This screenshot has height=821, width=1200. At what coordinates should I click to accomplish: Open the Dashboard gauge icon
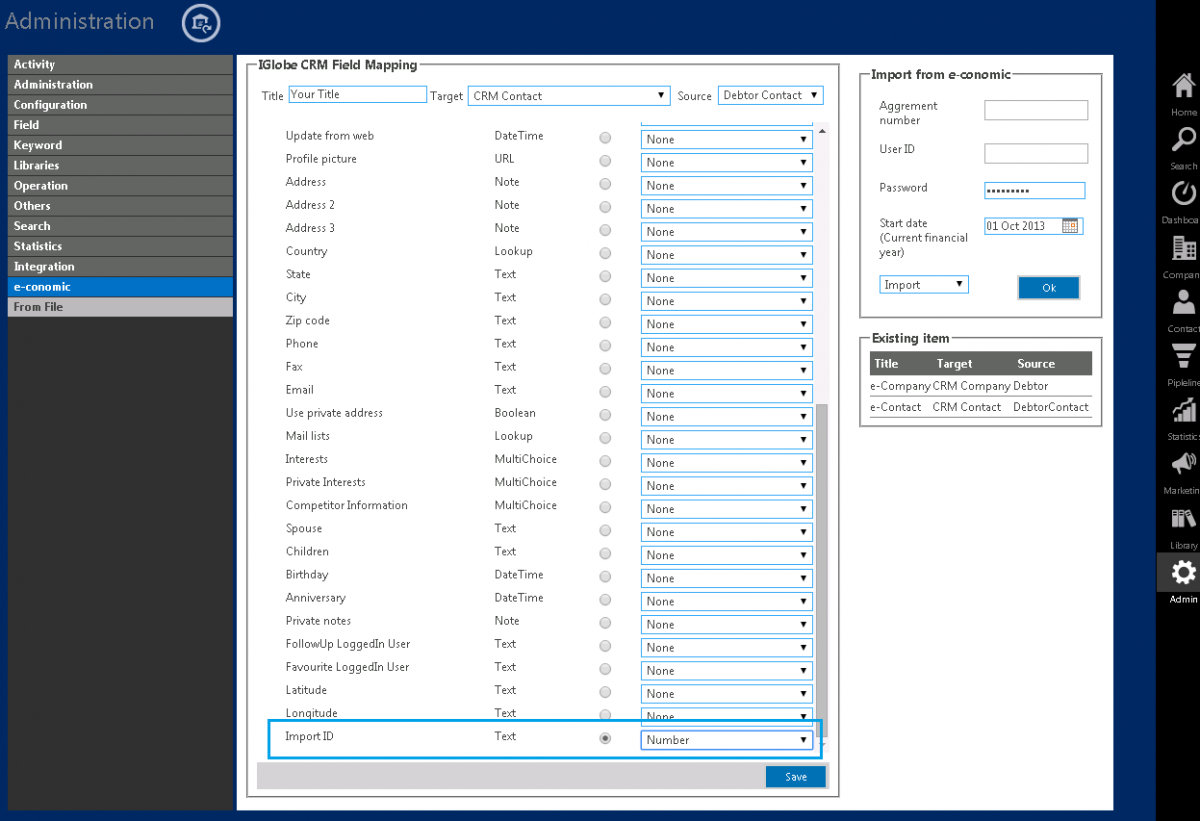click(1183, 194)
